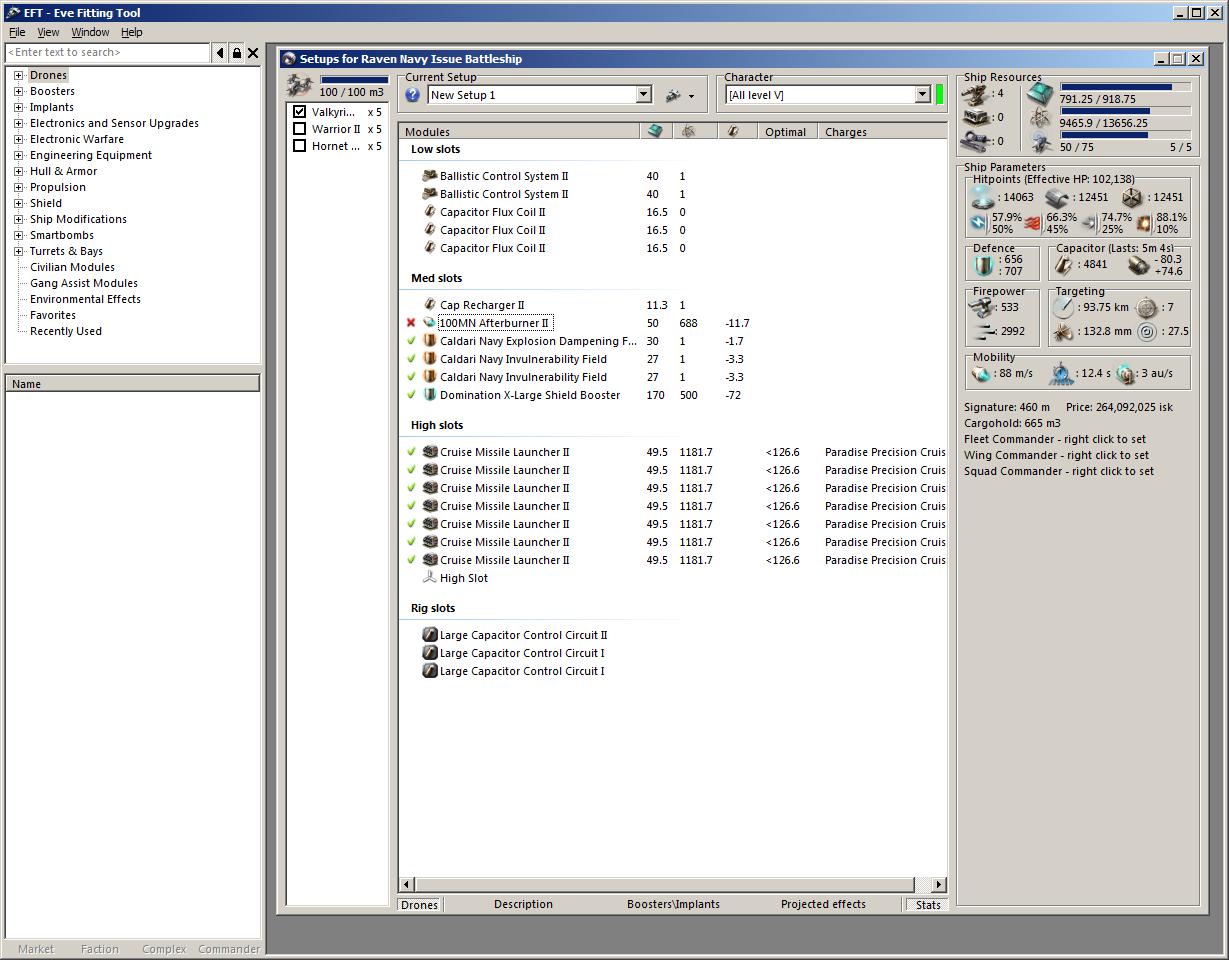Click Squad Commander right click to set
This screenshot has width=1229, height=960.
tap(1059, 471)
